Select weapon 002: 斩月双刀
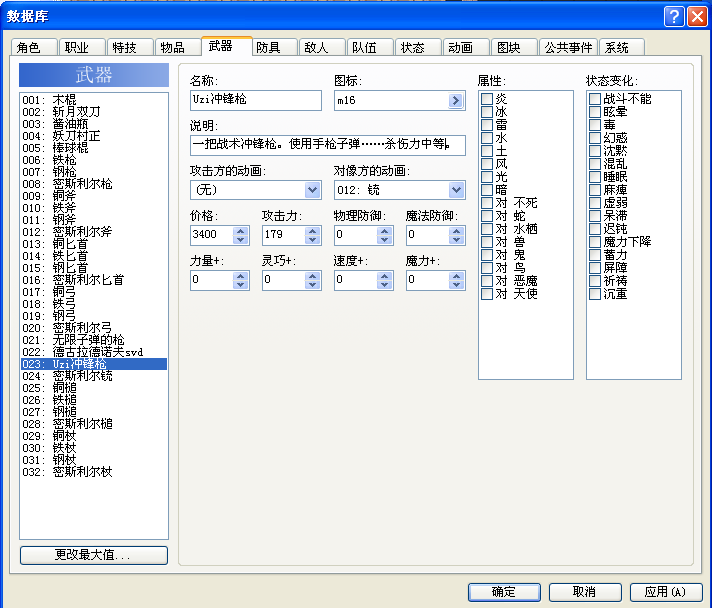The image size is (712, 608). coord(94,112)
